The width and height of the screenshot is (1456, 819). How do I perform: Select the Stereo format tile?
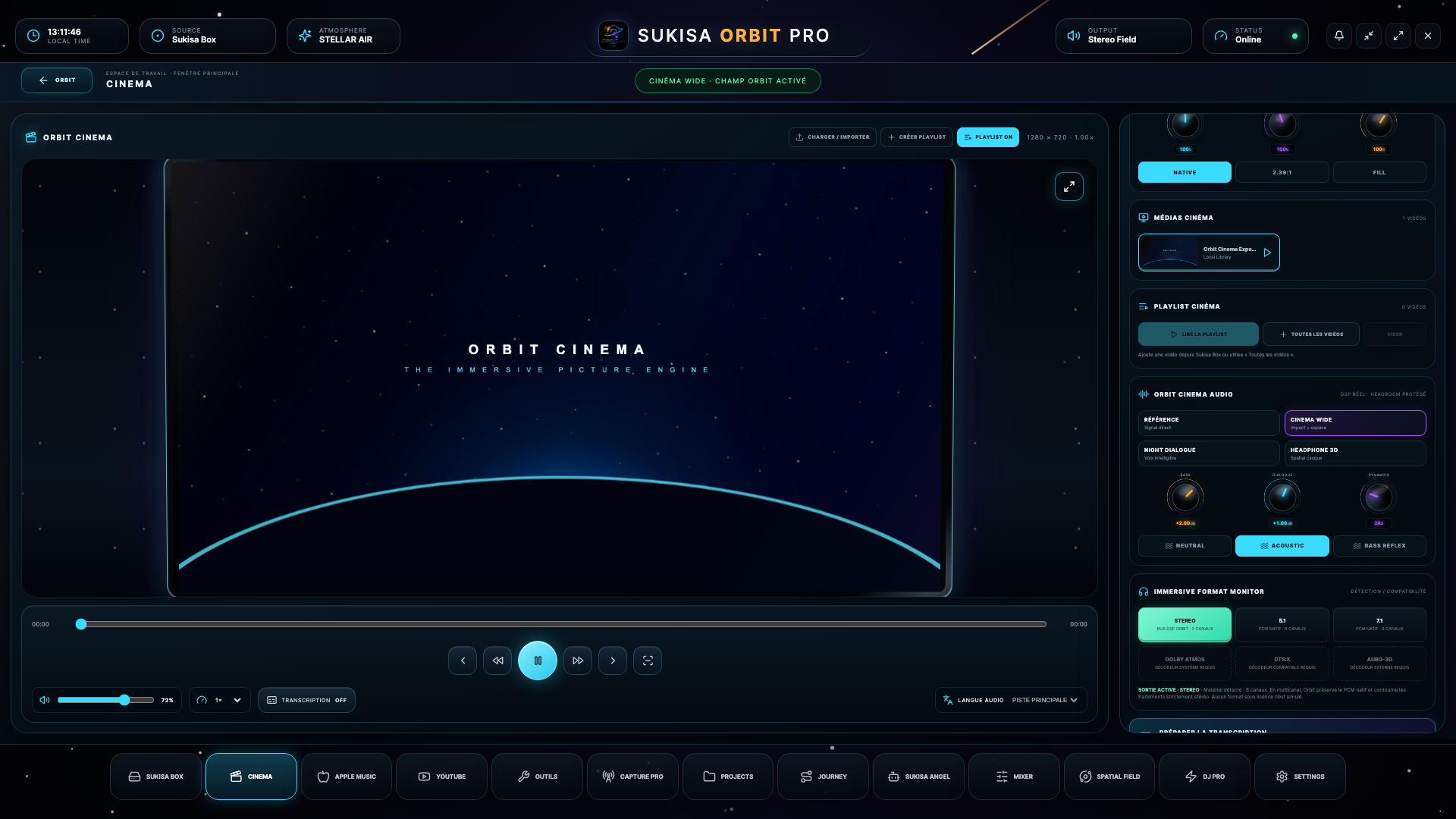pos(1185,625)
